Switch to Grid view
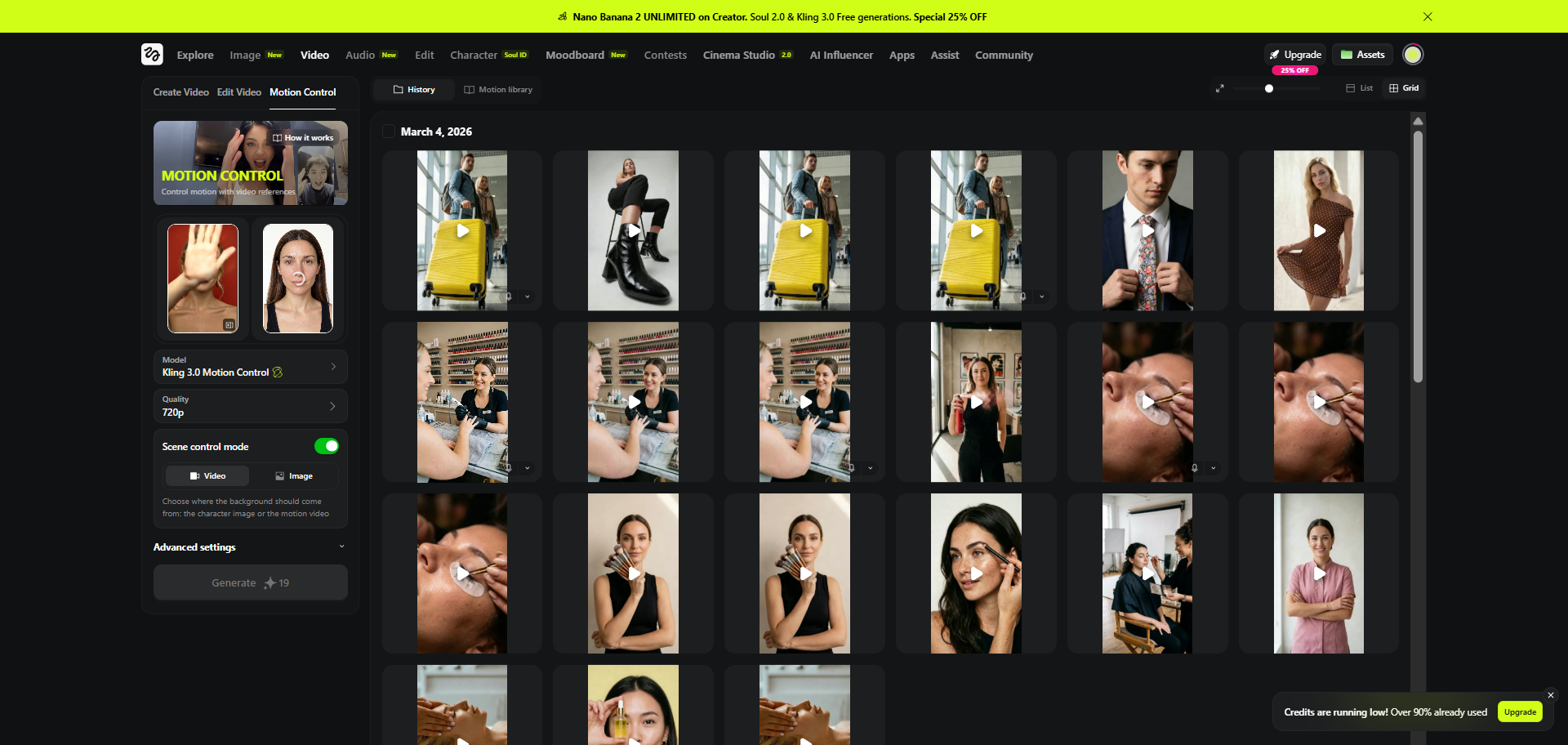Screen dimensions: 1568x745 coord(1404,88)
